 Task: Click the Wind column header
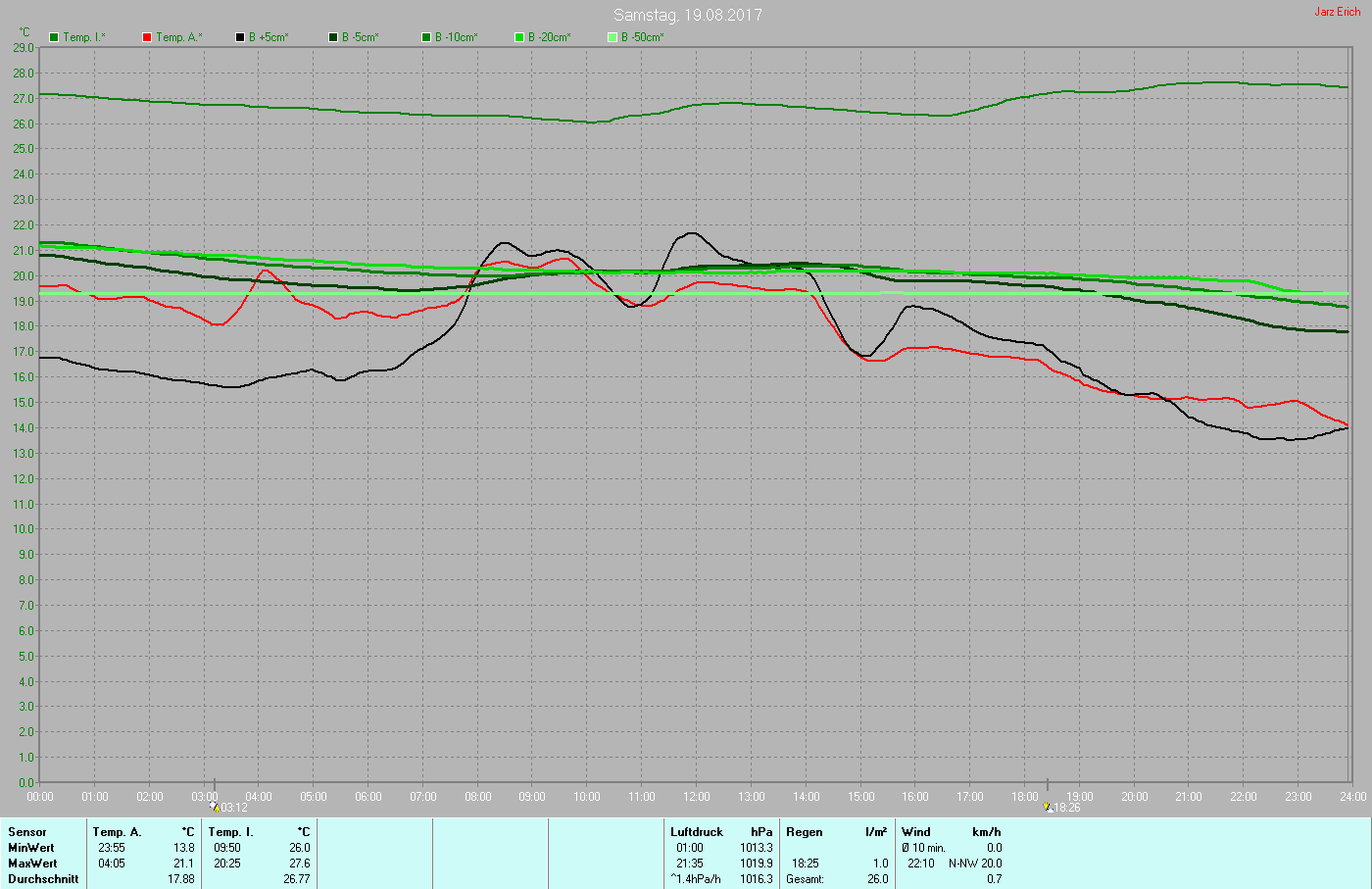point(916,832)
